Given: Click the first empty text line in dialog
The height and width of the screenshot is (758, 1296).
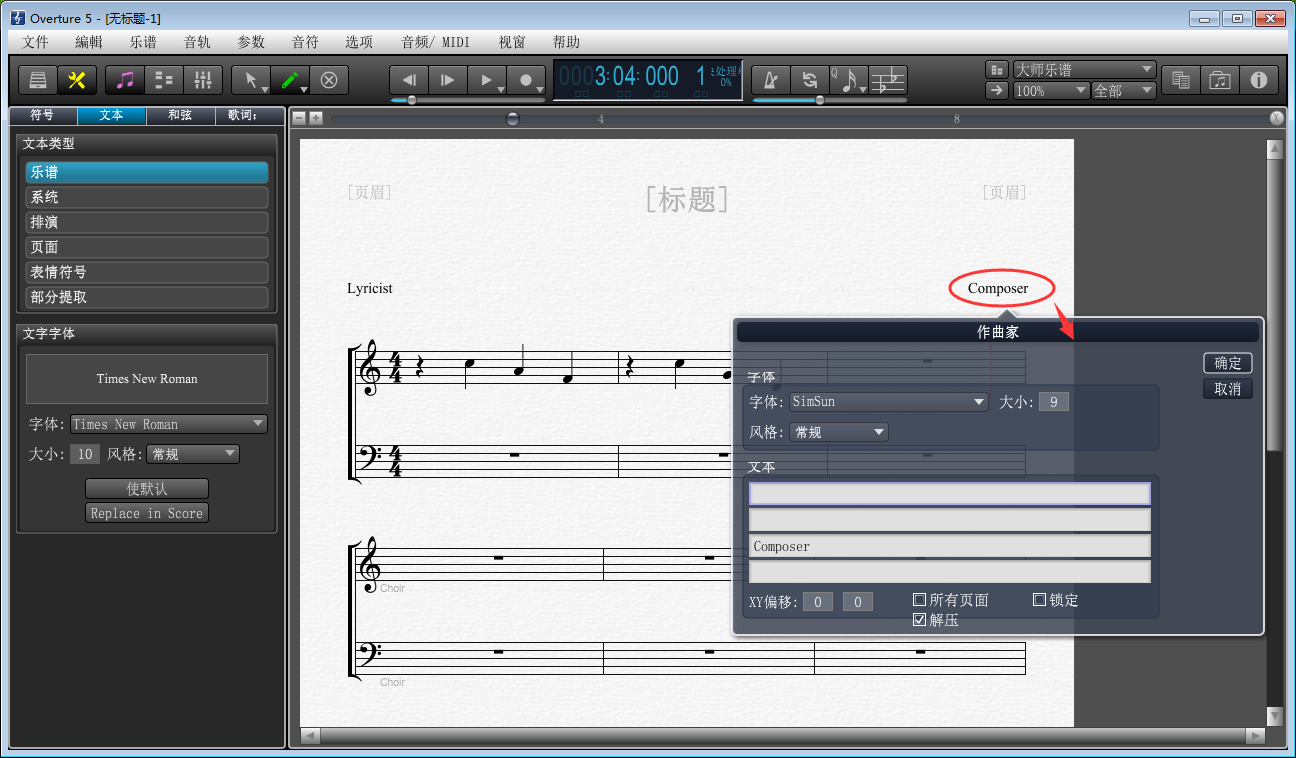Looking at the screenshot, I should point(950,494).
